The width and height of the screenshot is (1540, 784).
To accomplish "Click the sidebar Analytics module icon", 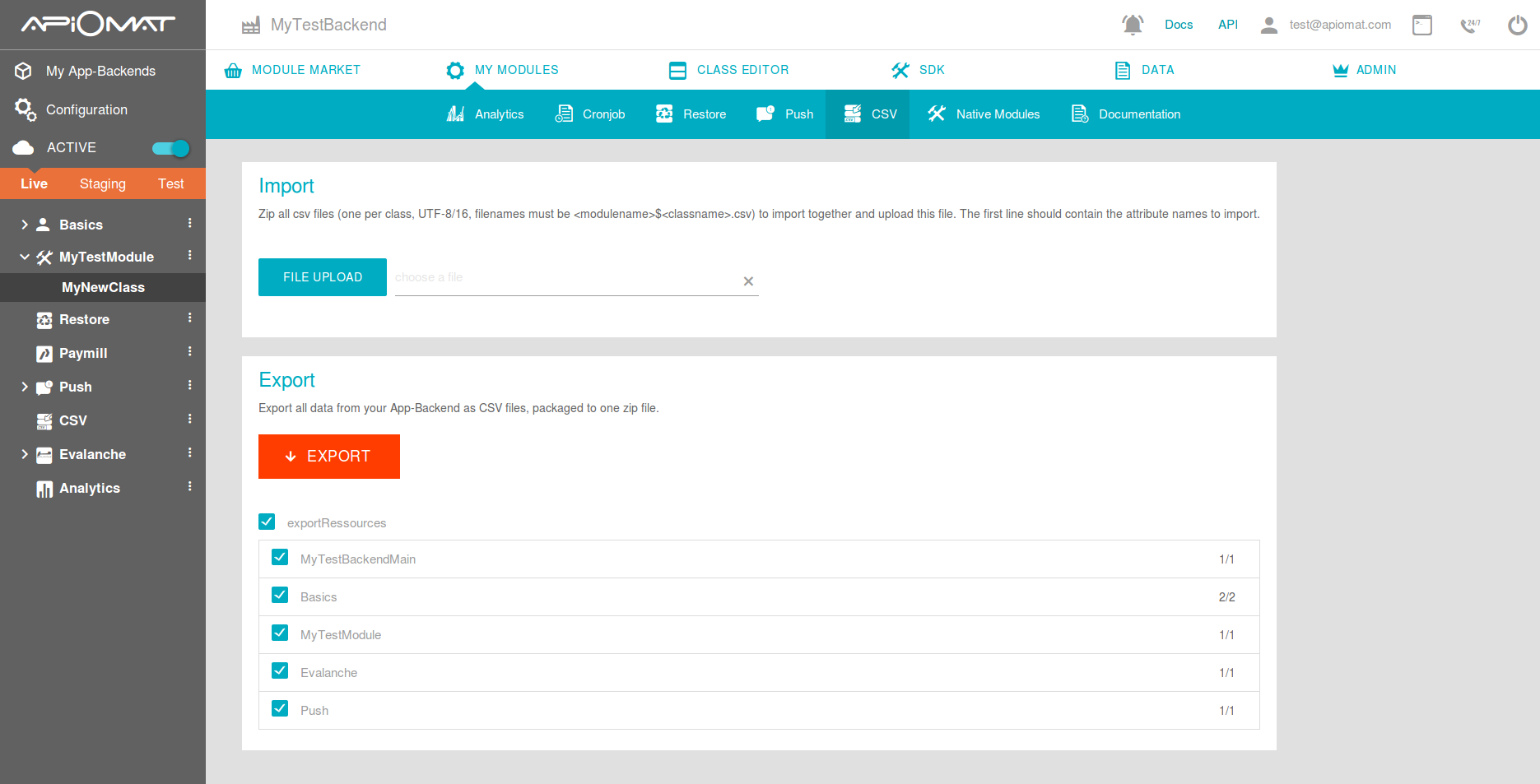I will click(x=44, y=489).
